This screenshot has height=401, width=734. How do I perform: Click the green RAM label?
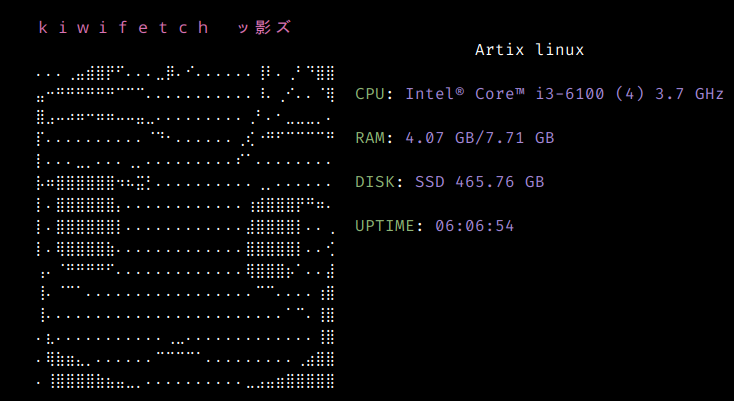(x=370, y=138)
